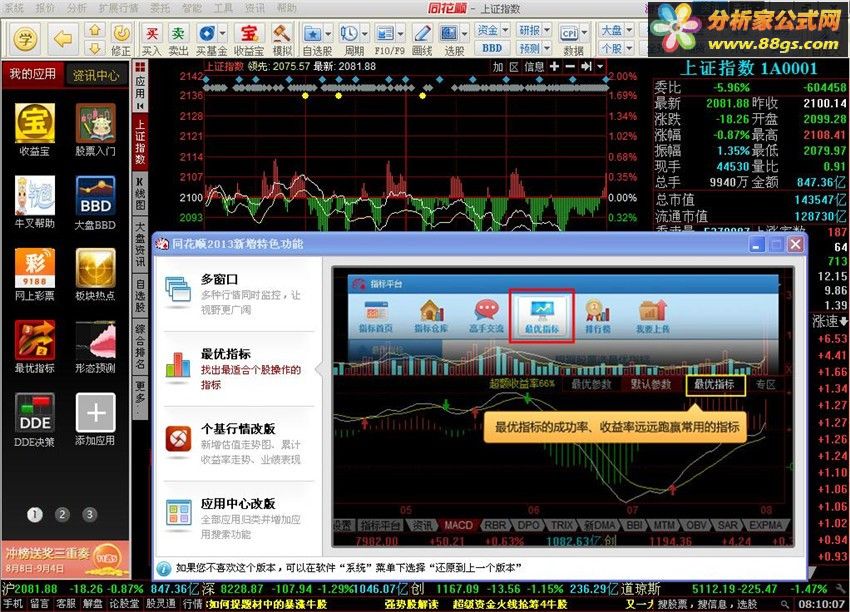Image resolution: width=850 pixels, height=612 pixels.
Task: Open the 系统 menu
Action: 14,8
